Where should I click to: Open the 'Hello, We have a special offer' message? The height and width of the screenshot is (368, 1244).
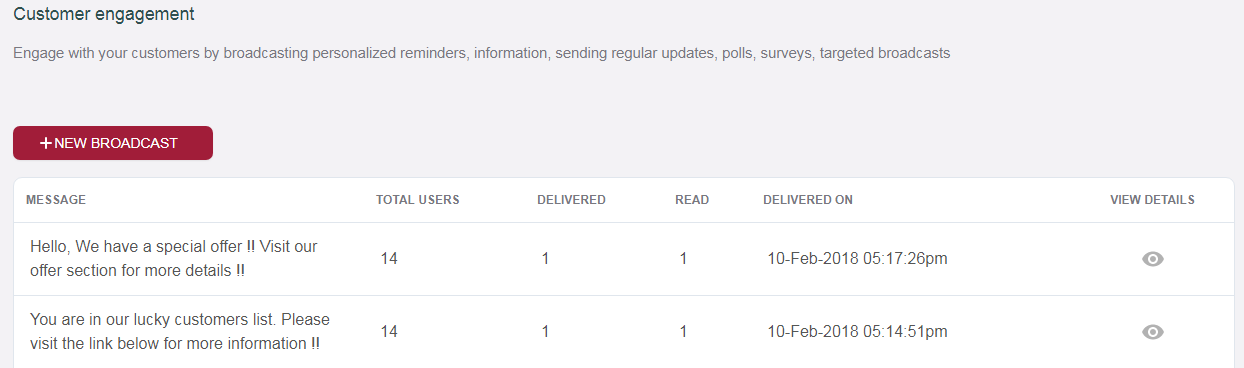174,258
